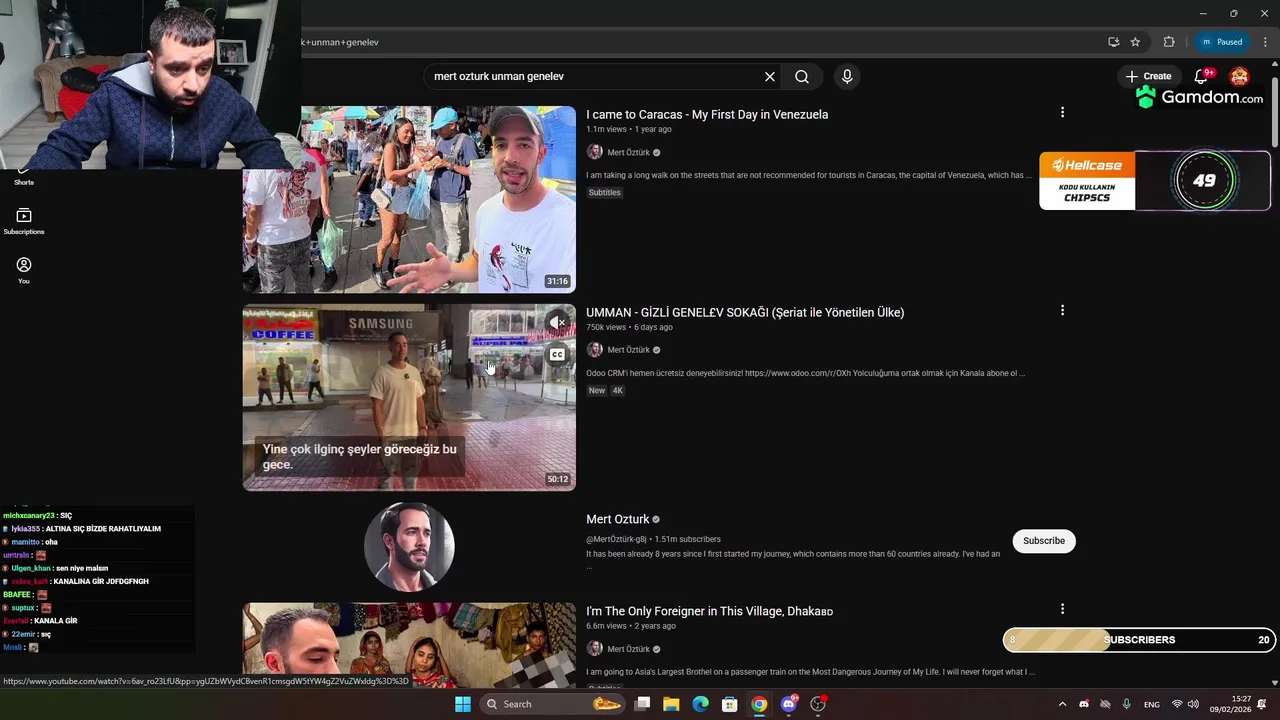Viewport: 1280px width, 720px height.
Task: Open options for the Dhaka village video
Action: pyautogui.click(x=1062, y=609)
